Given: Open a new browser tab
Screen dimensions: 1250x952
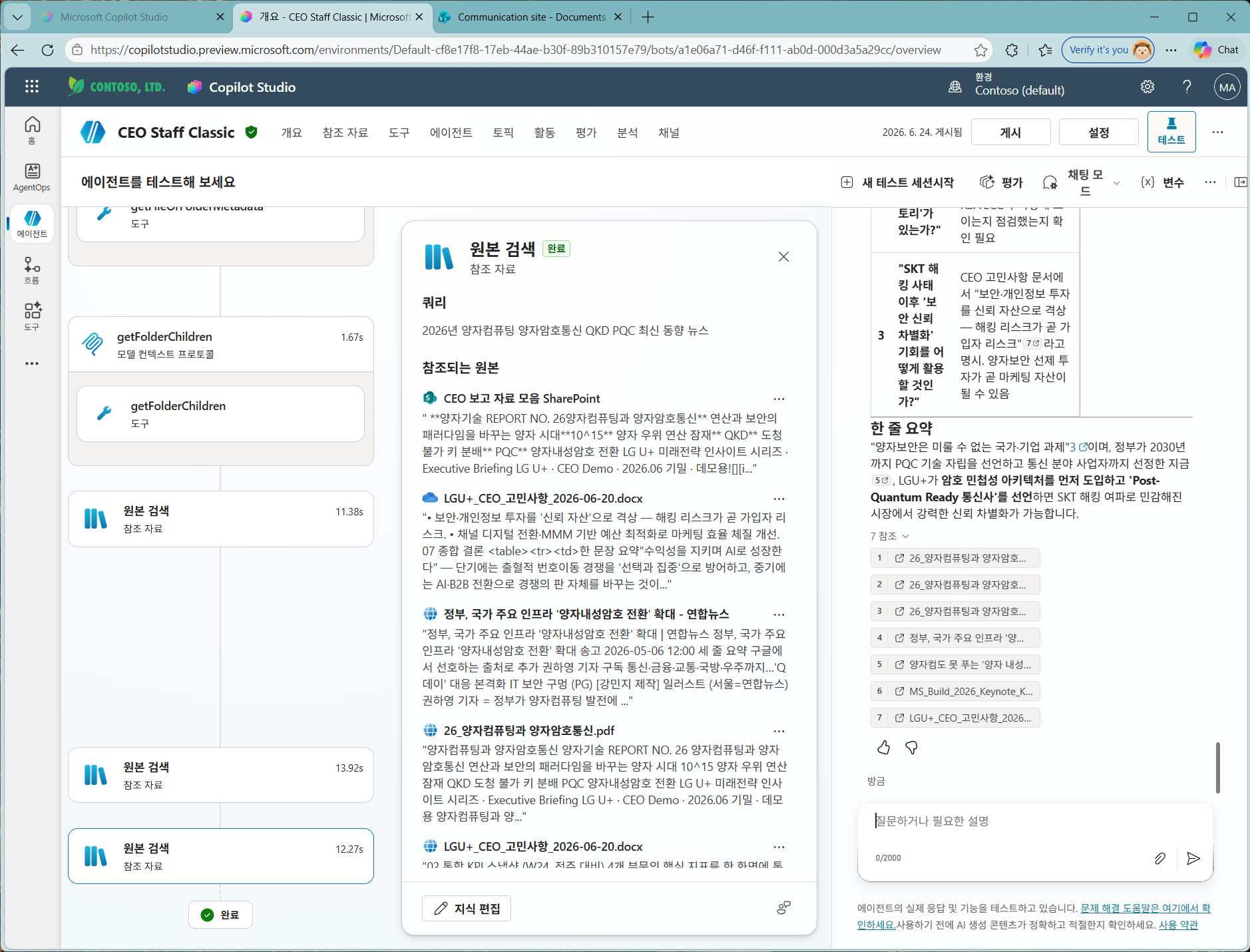Looking at the screenshot, I should click(x=648, y=17).
